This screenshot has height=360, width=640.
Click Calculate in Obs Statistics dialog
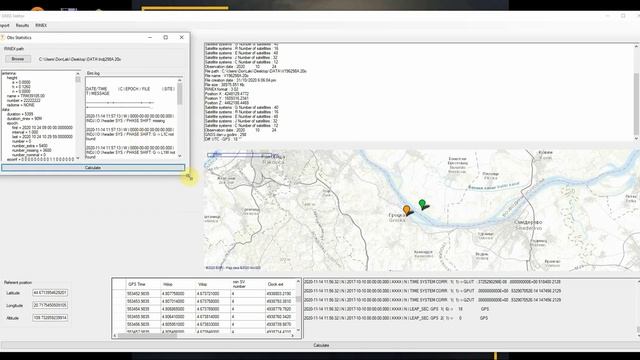point(93,168)
